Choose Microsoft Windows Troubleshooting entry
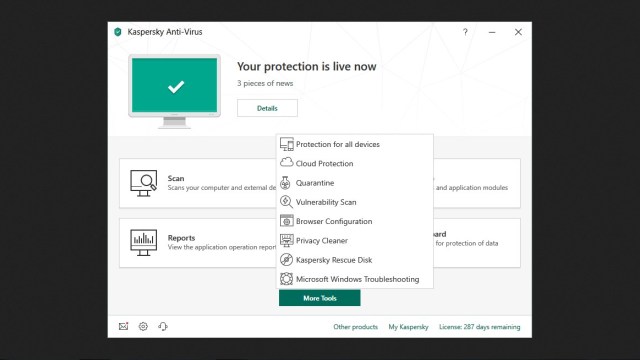Image resolution: width=640 pixels, height=360 pixels. [354, 279]
